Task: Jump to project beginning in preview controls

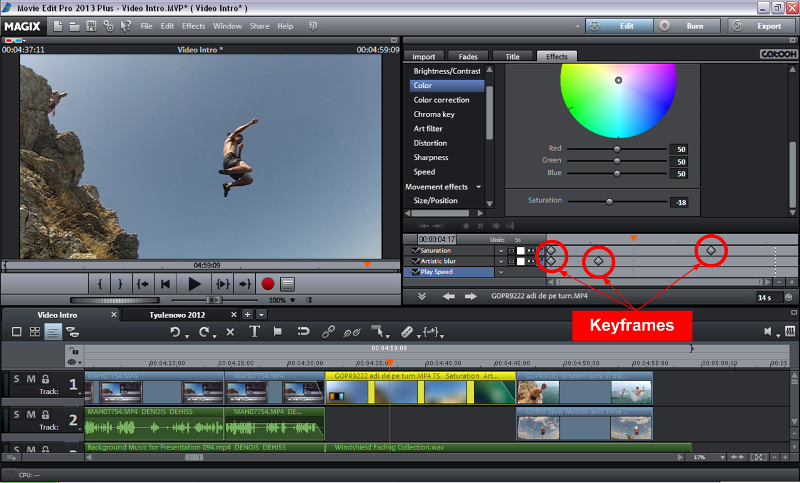Action: click(165, 284)
